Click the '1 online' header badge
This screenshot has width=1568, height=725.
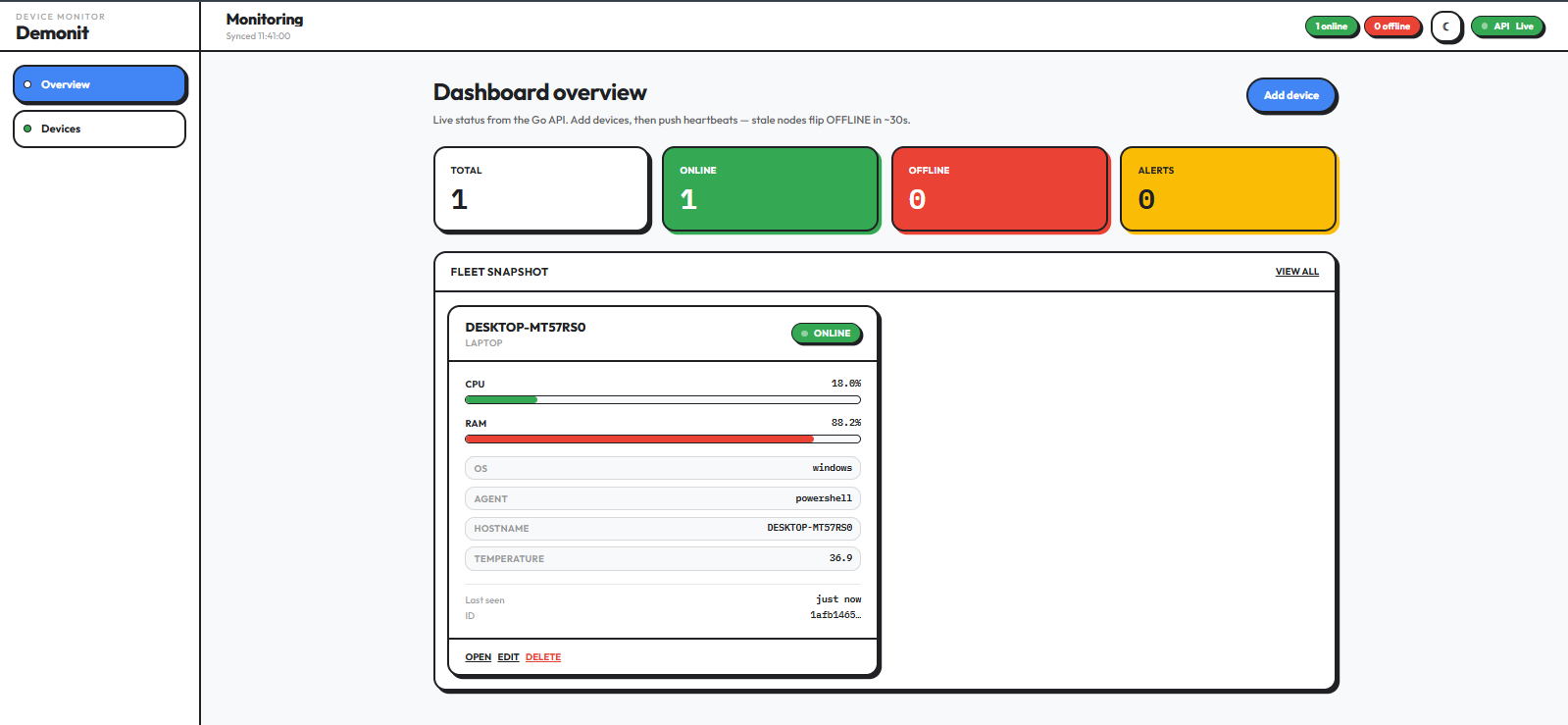(1331, 26)
